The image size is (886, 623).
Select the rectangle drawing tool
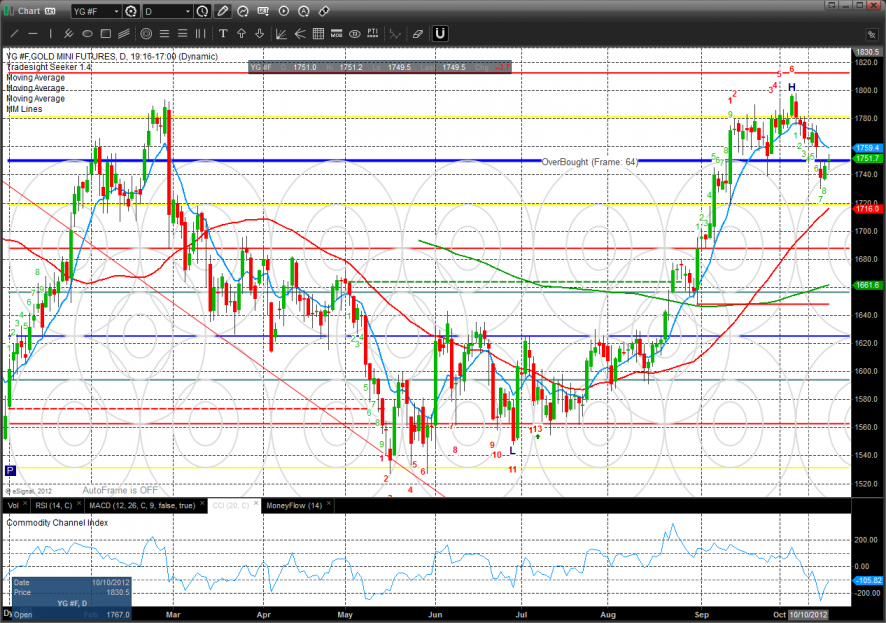[105, 34]
